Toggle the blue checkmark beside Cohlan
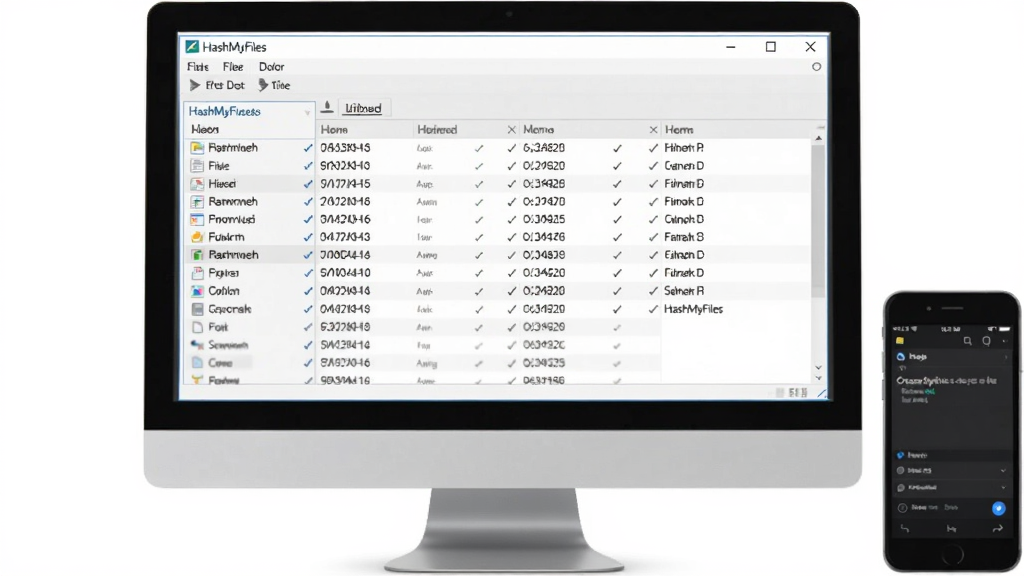 308,291
